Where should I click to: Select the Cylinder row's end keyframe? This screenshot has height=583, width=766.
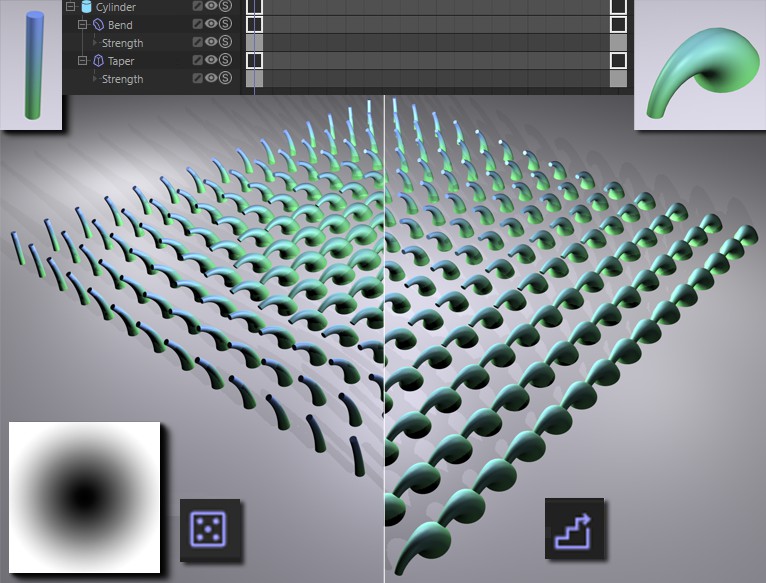[x=618, y=7]
